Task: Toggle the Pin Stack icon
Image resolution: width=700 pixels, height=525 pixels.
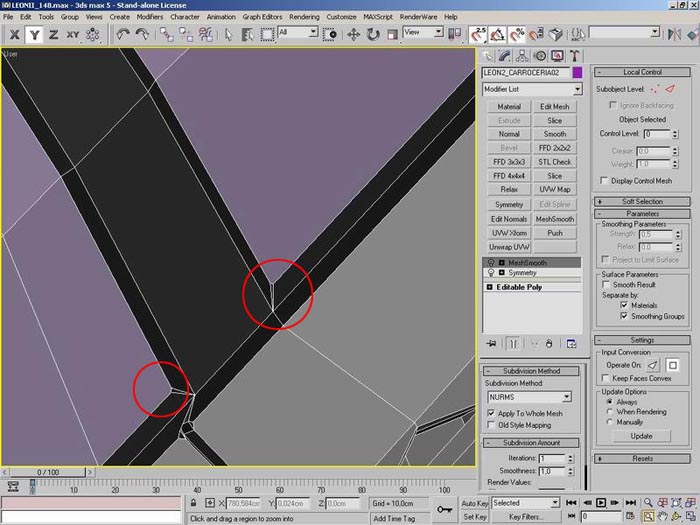Action: [x=492, y=342]
